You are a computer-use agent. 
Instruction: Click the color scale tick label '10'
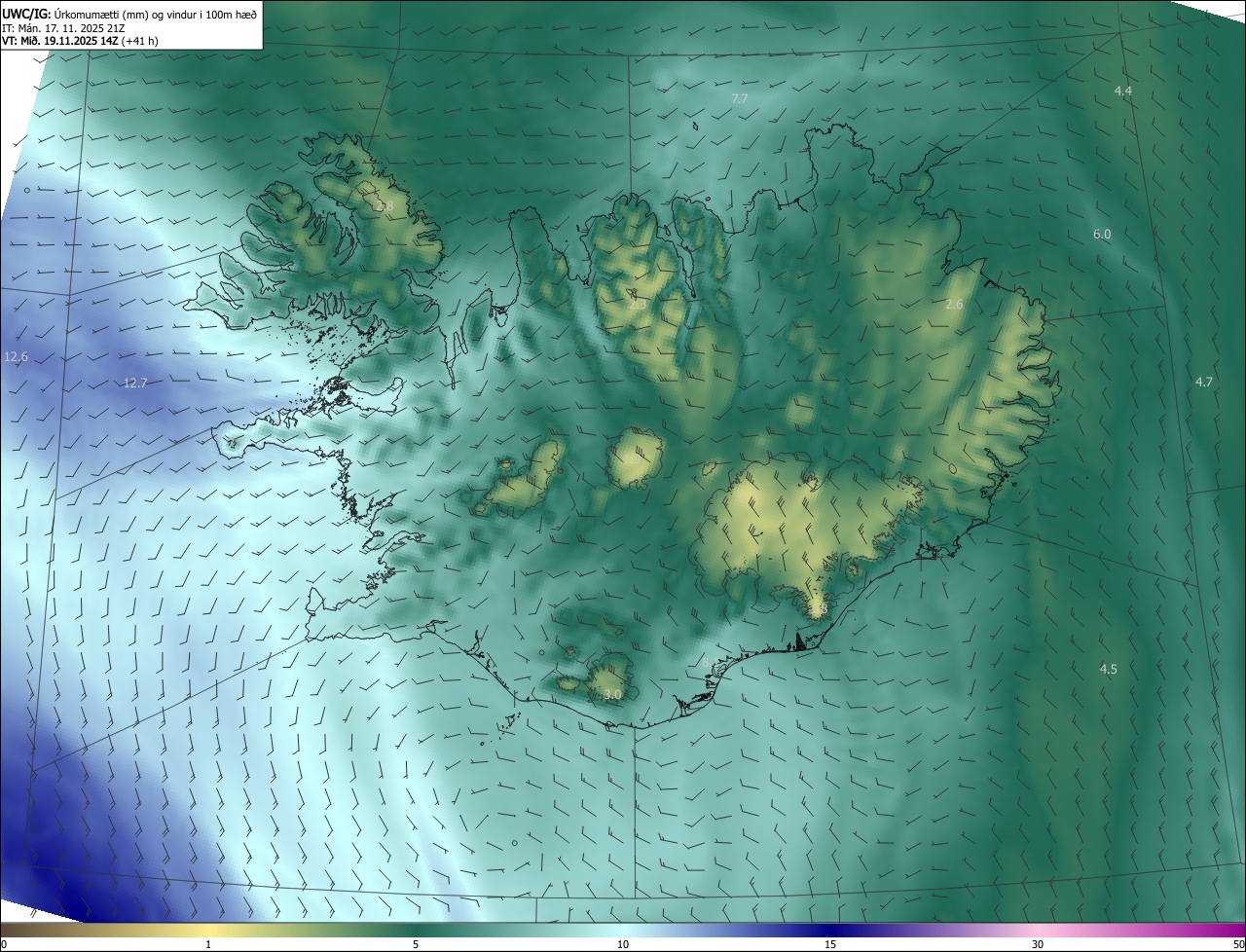tap(623, 944)
